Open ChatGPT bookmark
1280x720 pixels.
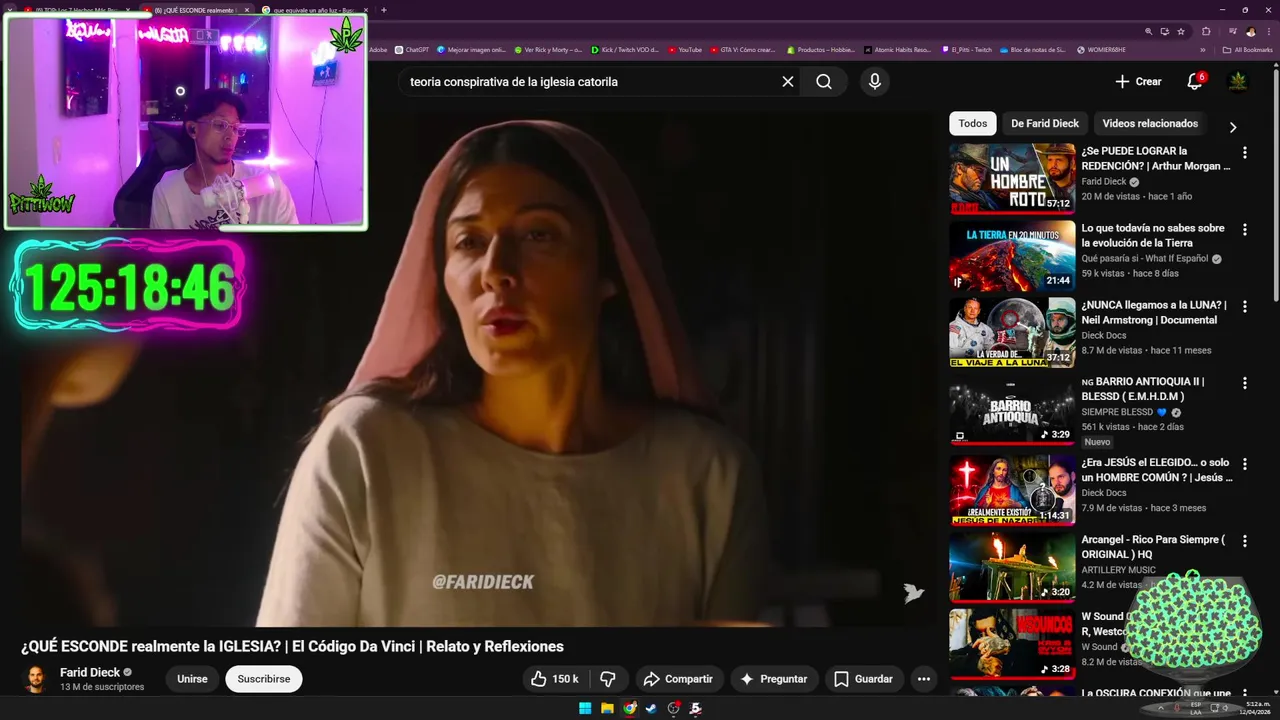point(412,49)
